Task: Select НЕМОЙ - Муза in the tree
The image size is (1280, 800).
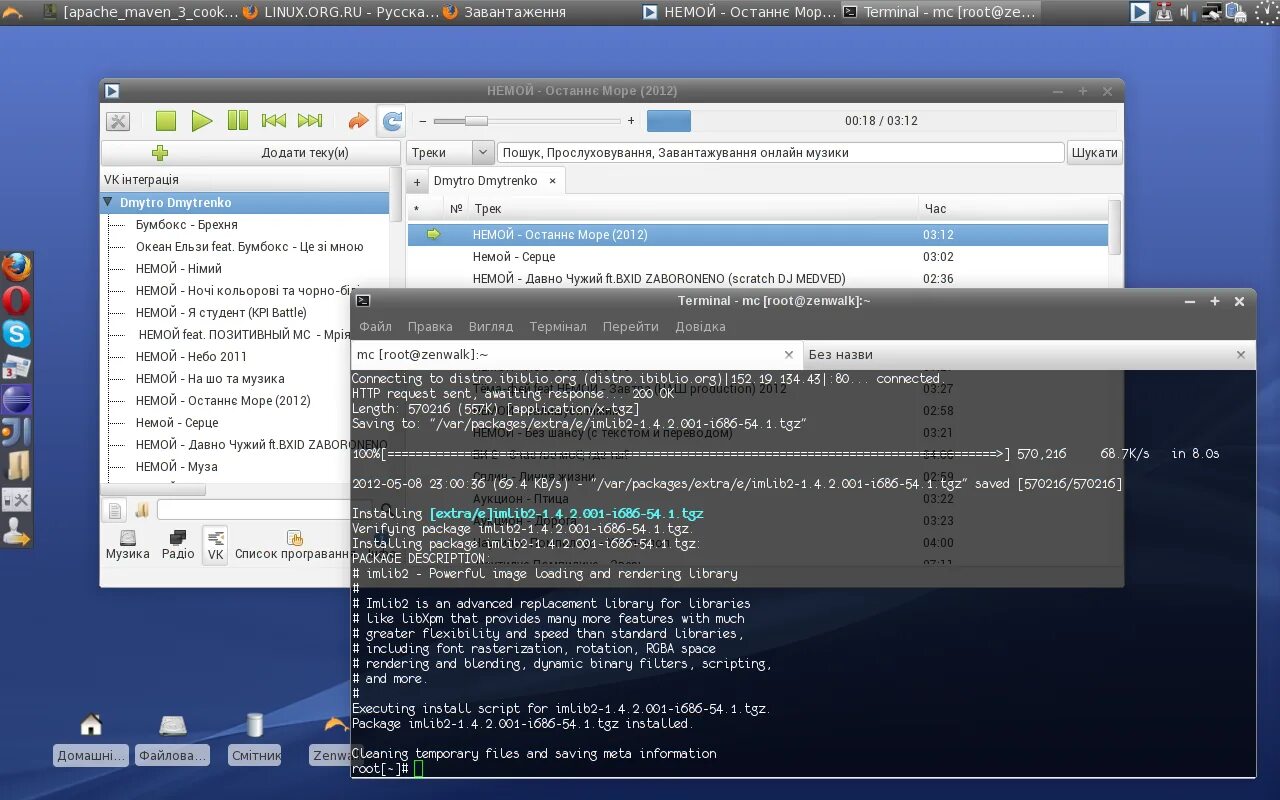Action: tap(177, 467)
